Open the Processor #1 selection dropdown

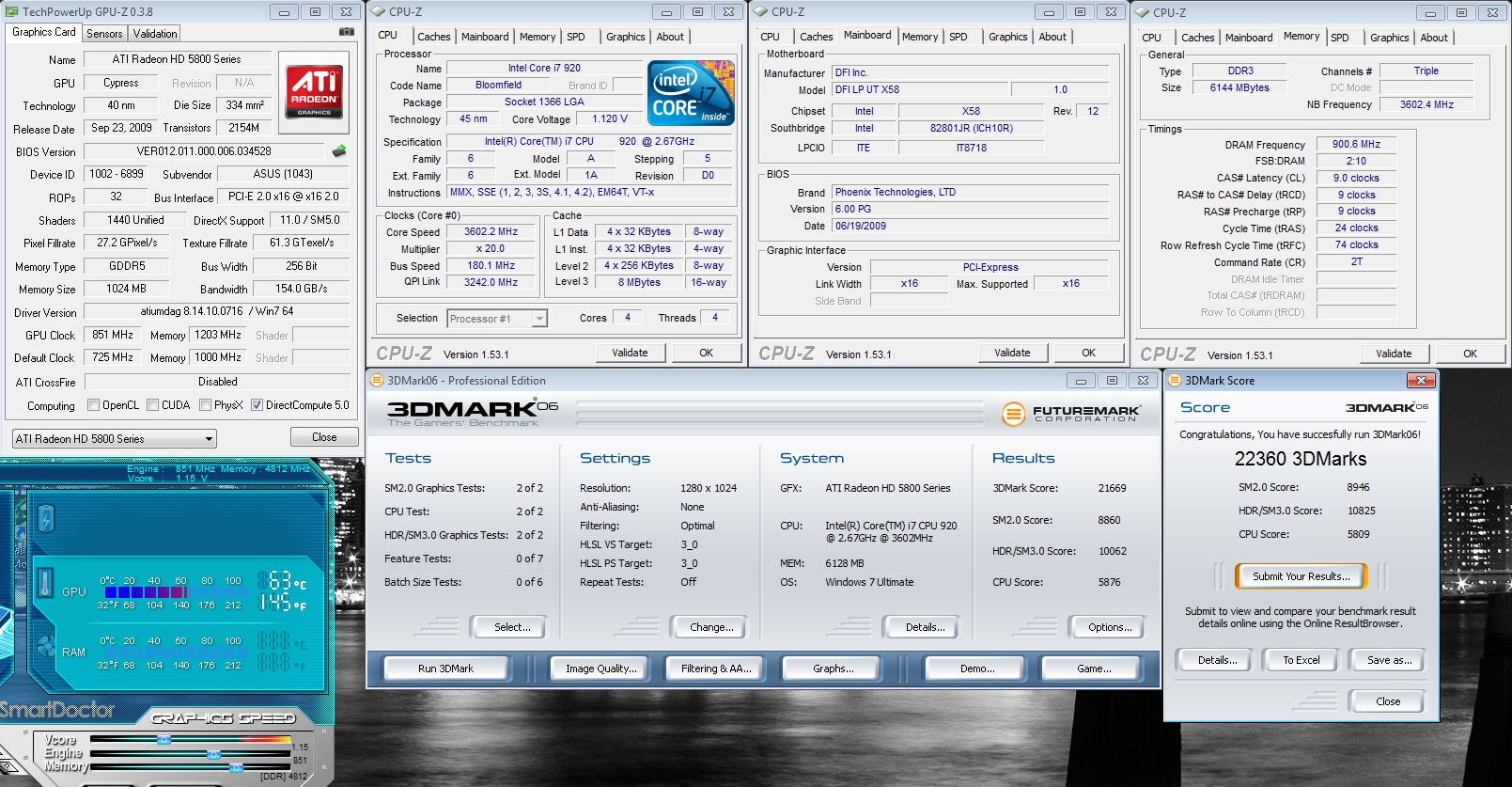pos(497,319)
